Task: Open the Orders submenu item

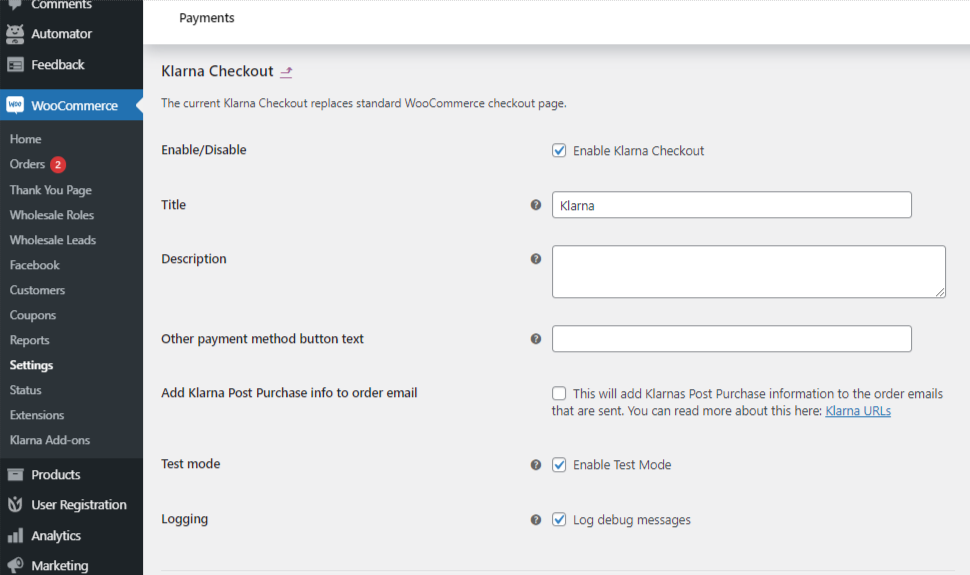Action: tap(27, 164)
